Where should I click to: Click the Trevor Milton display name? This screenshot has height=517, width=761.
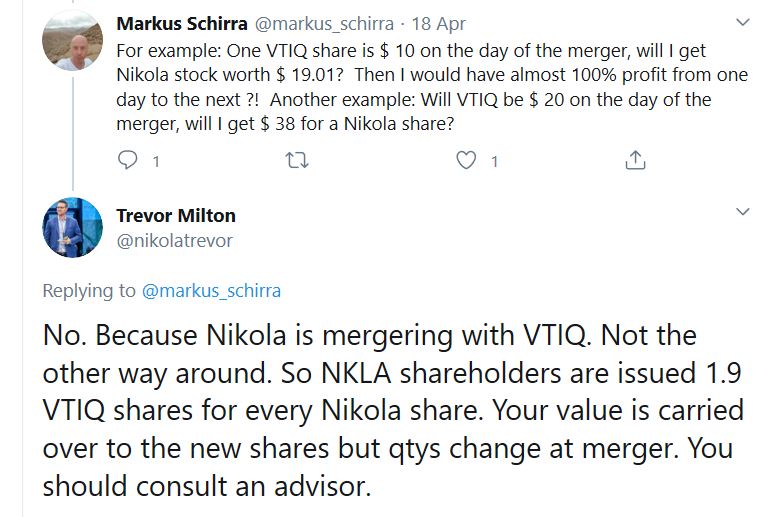(176, 215)
